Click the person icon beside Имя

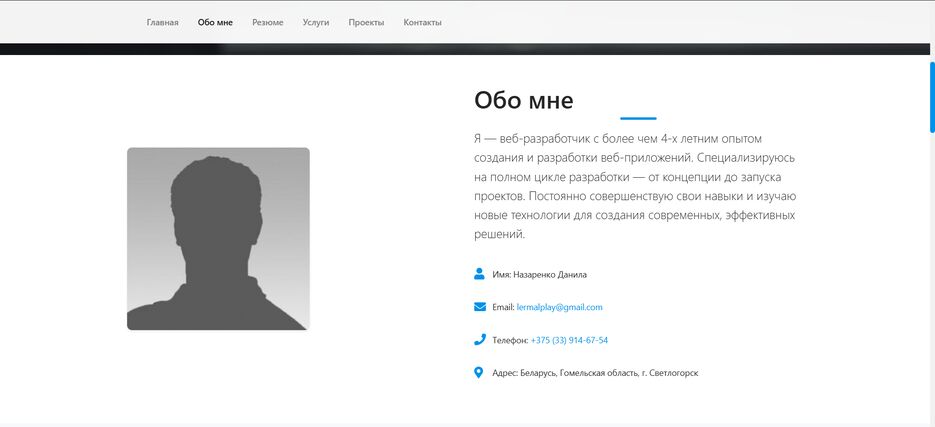tap(479, 274)
